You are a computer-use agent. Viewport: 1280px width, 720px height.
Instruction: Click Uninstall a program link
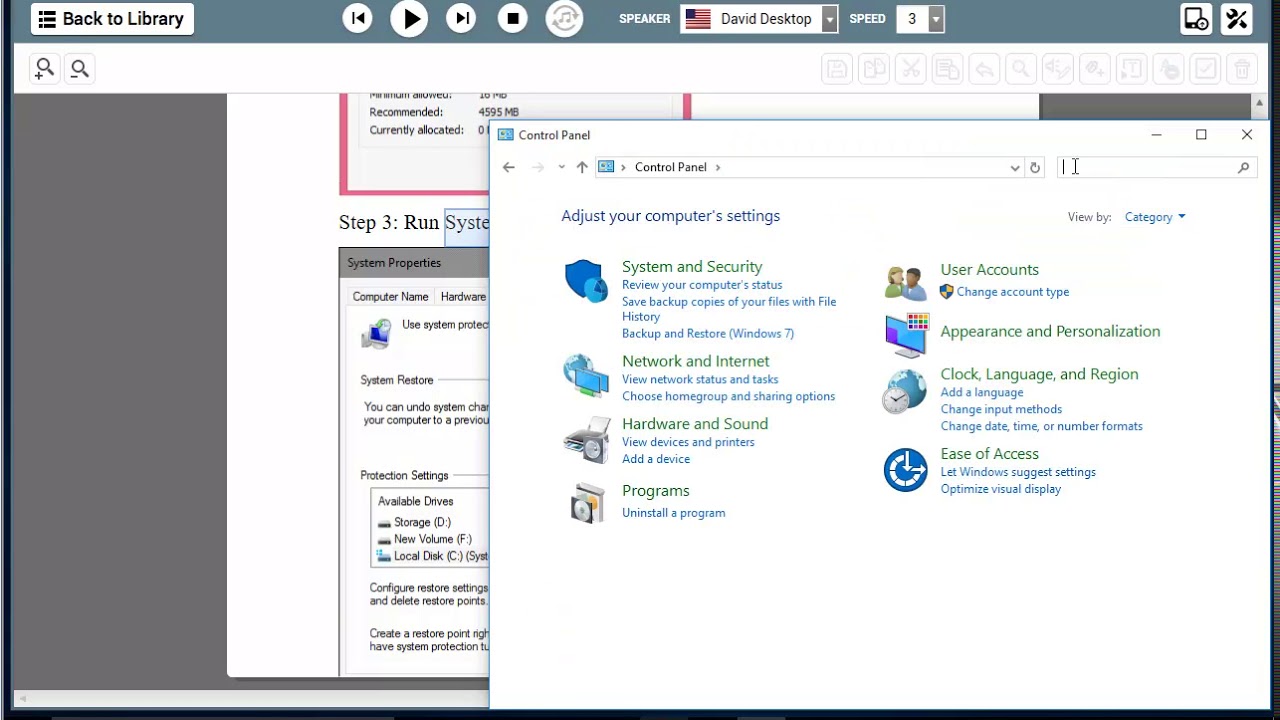pos(674,513)
